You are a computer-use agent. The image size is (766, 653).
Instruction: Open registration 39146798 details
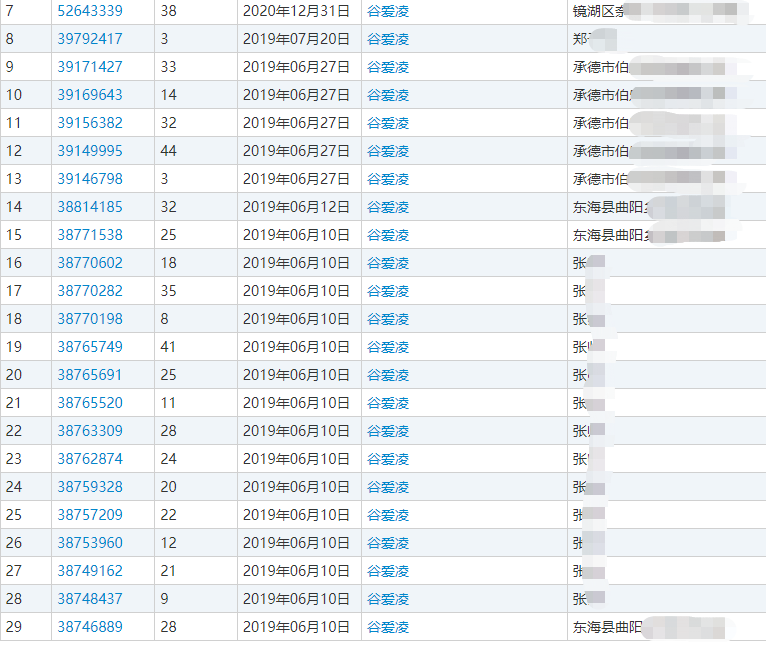pyautogui.click(x=90, y=179)
